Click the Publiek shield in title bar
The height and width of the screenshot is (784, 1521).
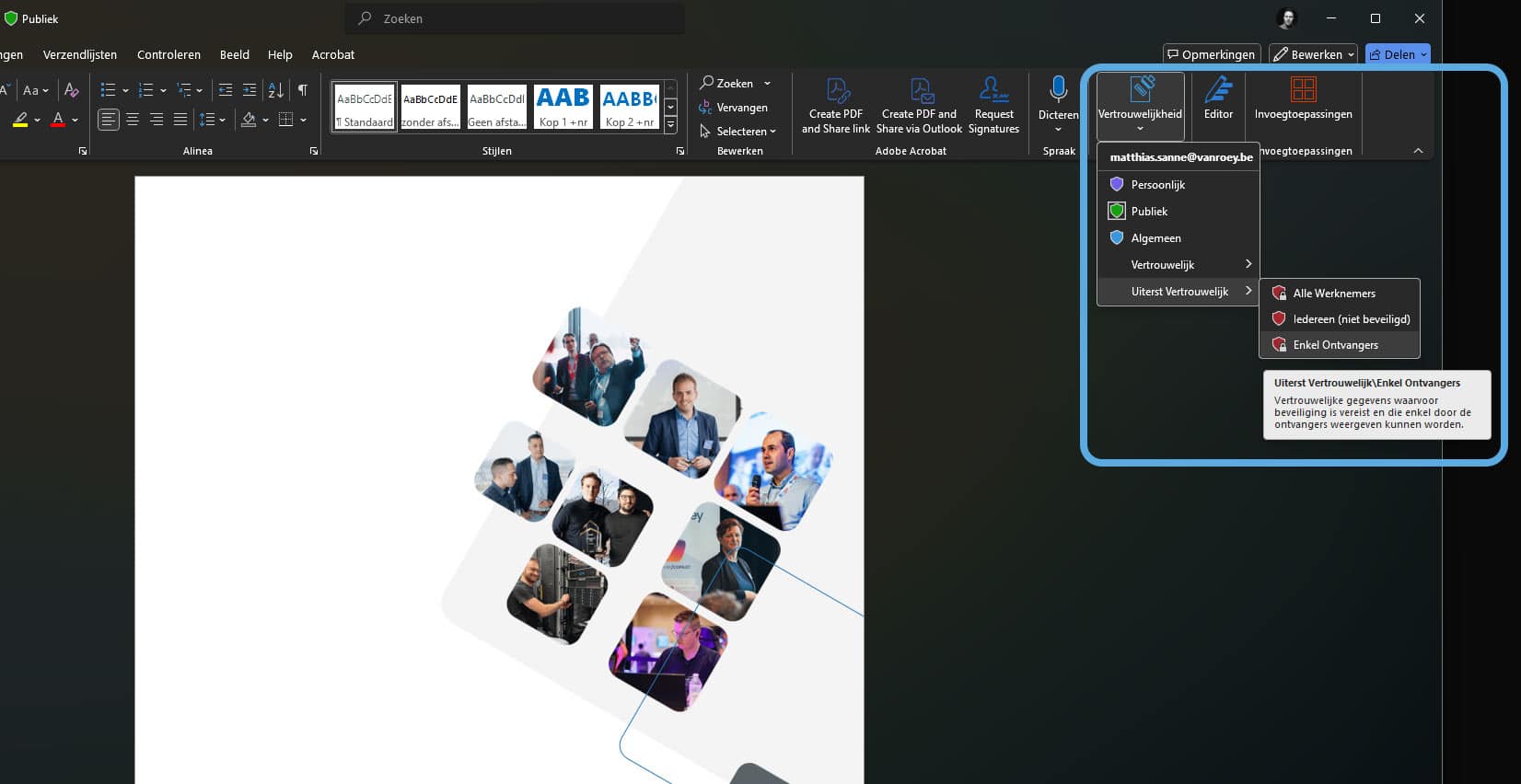coord(11,18)
